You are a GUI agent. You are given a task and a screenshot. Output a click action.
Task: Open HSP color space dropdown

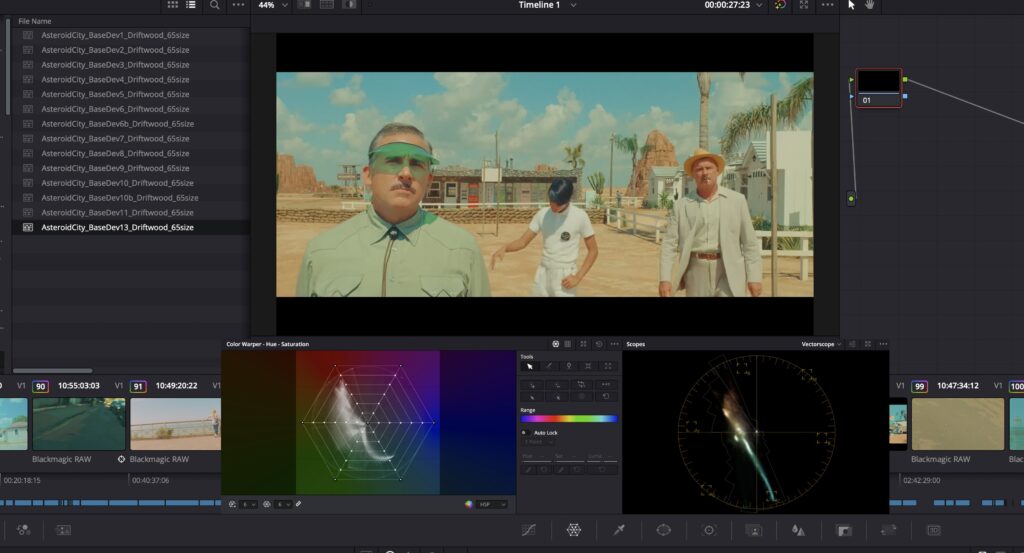pyautogui.click(x=490, y=504)
